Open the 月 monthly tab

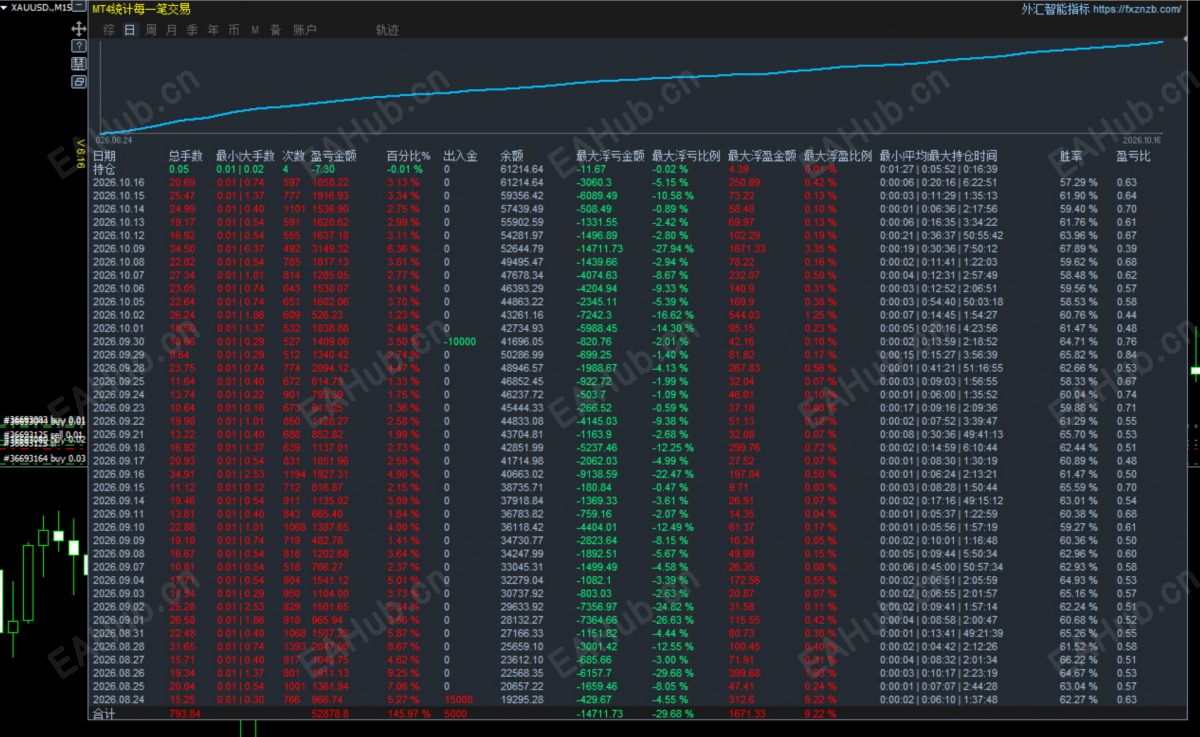[171, 30]
